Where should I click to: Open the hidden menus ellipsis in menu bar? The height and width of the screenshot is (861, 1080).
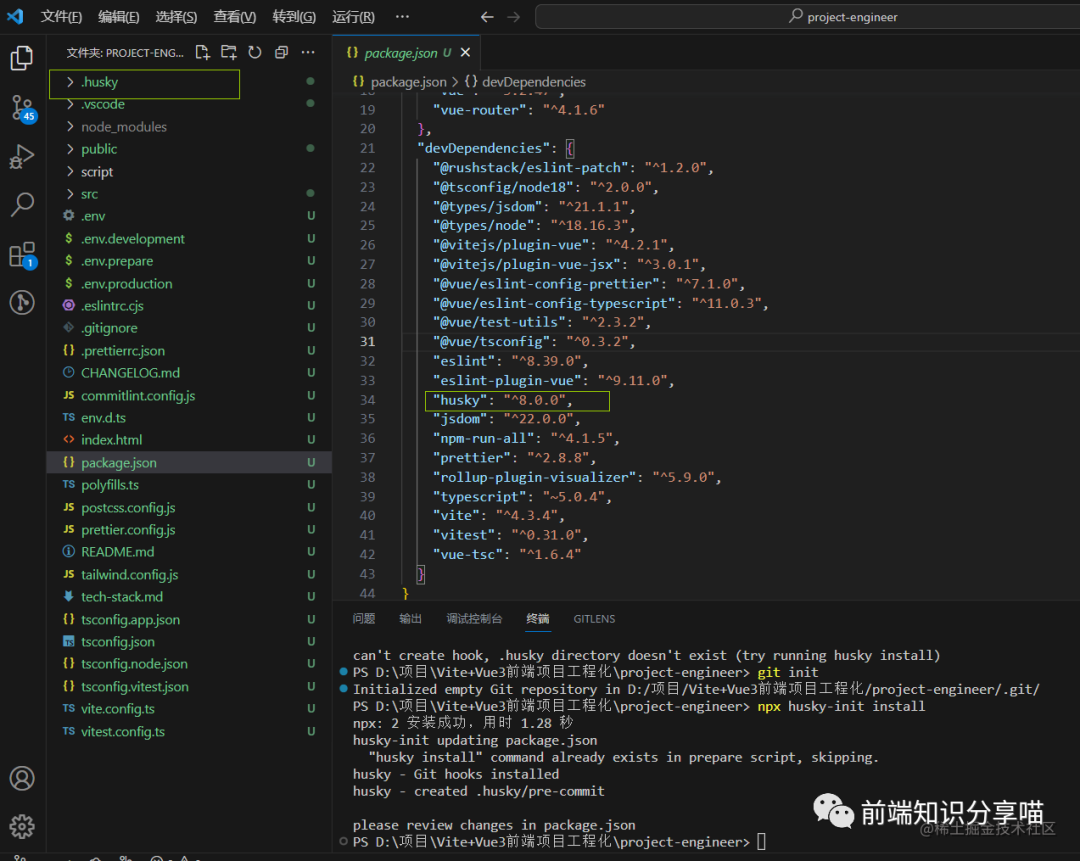click(x=402, y=17)
